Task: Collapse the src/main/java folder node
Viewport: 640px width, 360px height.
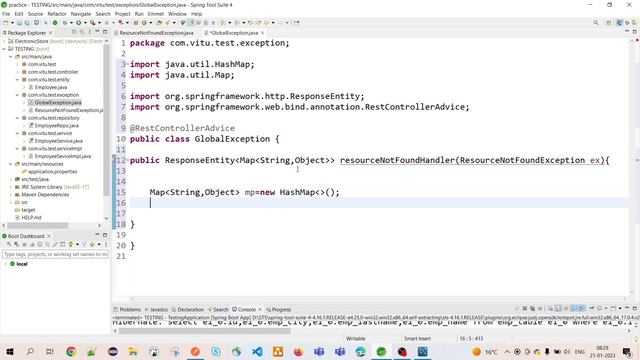Action: (11, 56)
